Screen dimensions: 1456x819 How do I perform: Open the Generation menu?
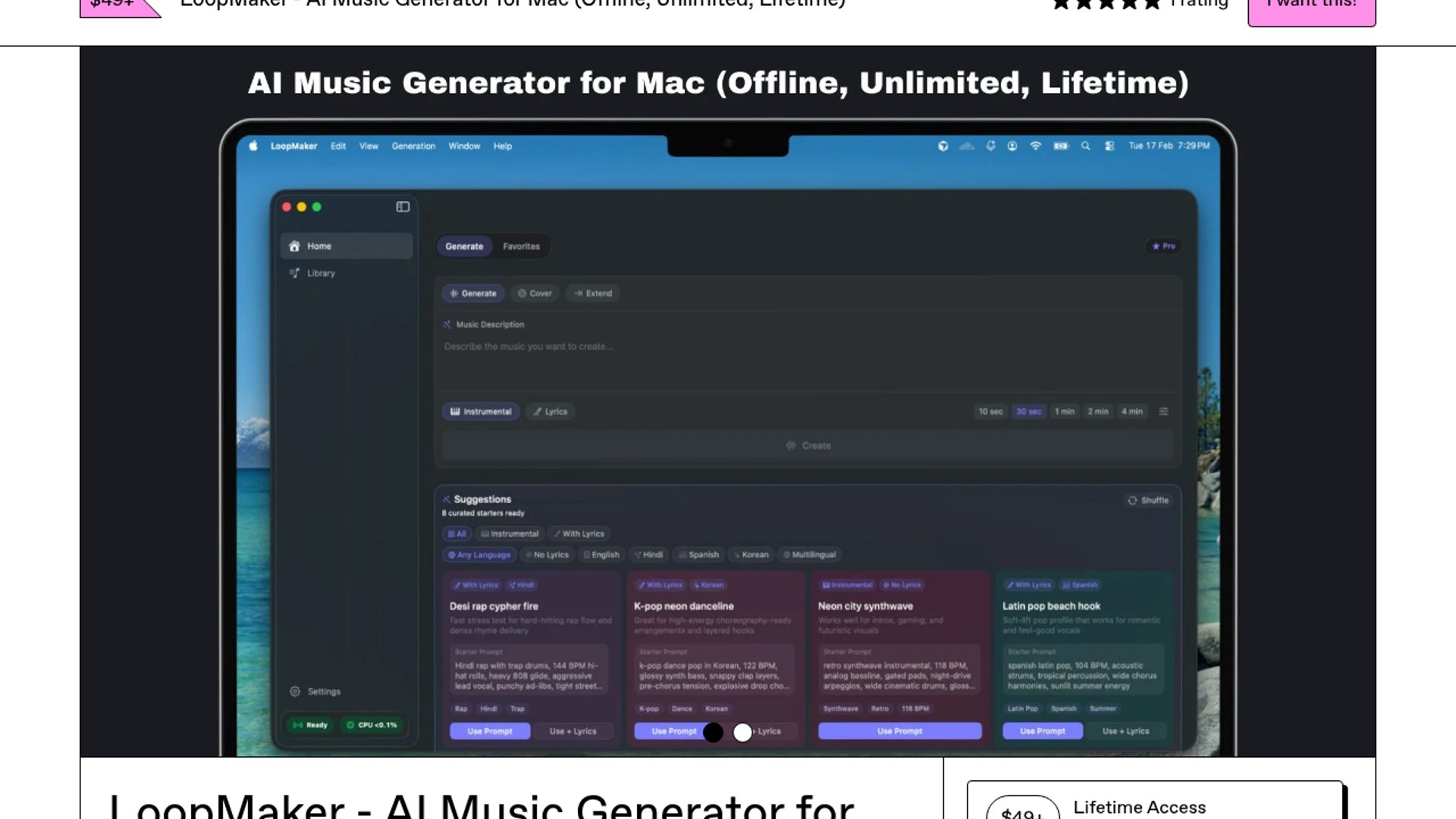pos(413,146)
